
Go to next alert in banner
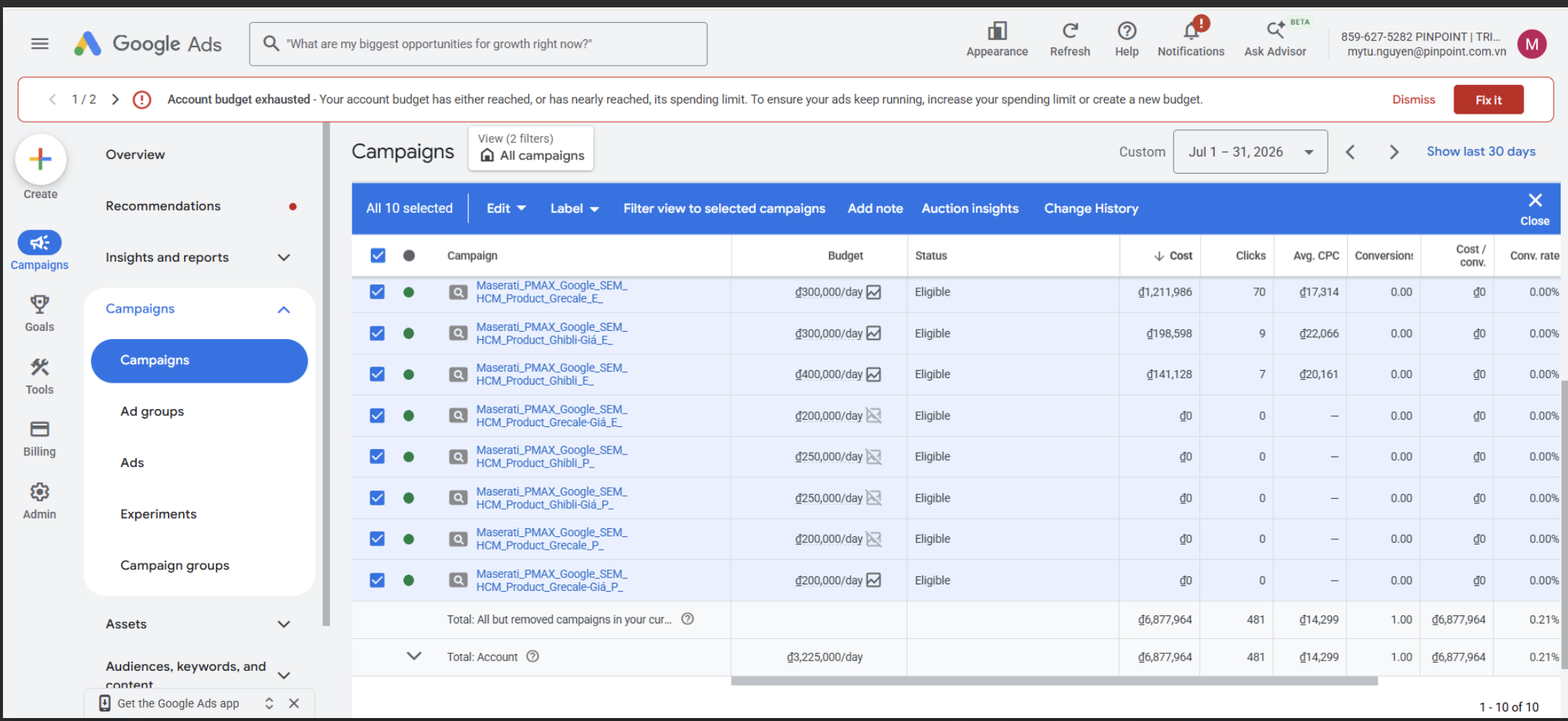115,99
